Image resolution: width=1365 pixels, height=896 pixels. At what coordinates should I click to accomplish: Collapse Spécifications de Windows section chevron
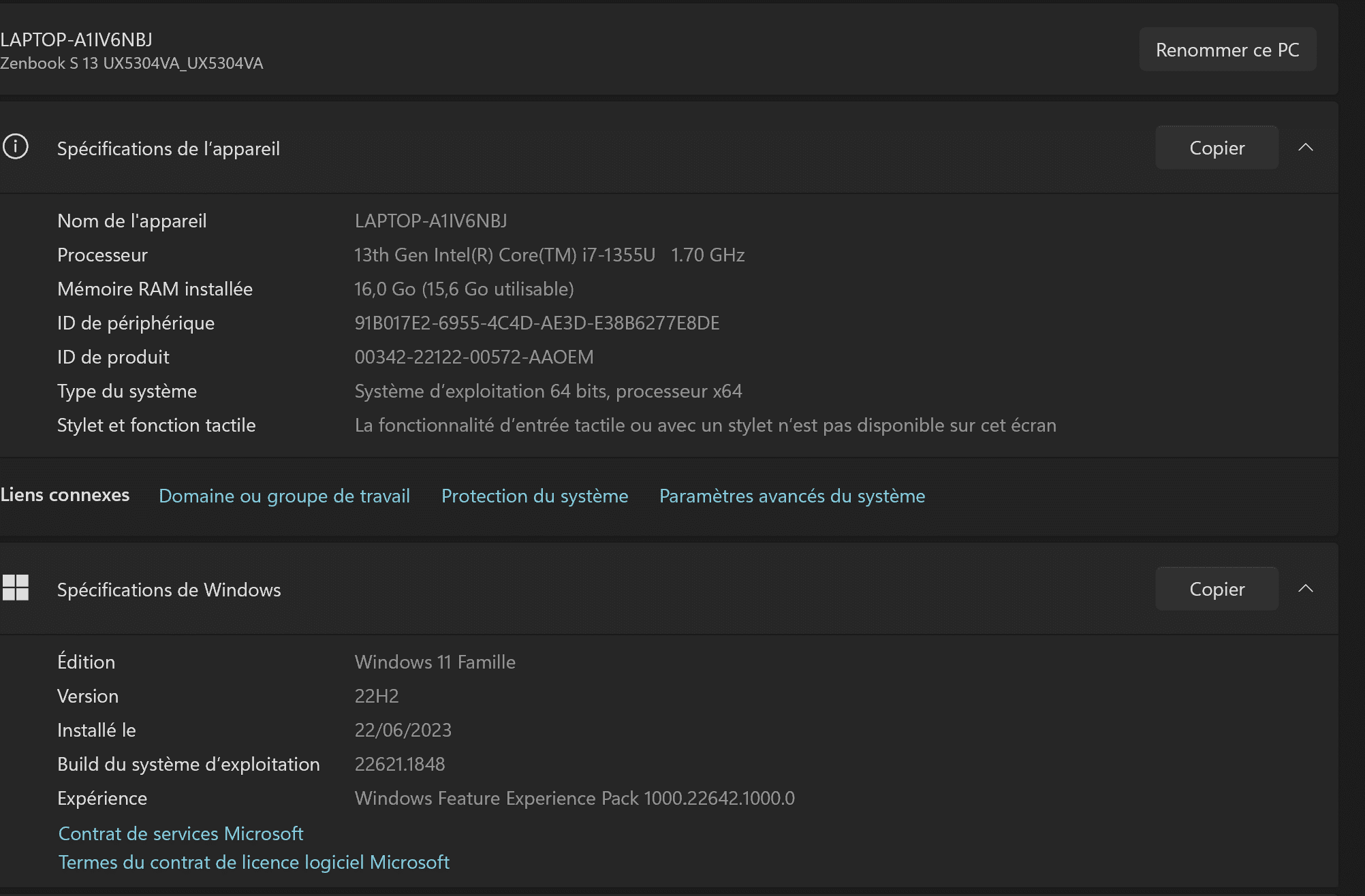1305,589
